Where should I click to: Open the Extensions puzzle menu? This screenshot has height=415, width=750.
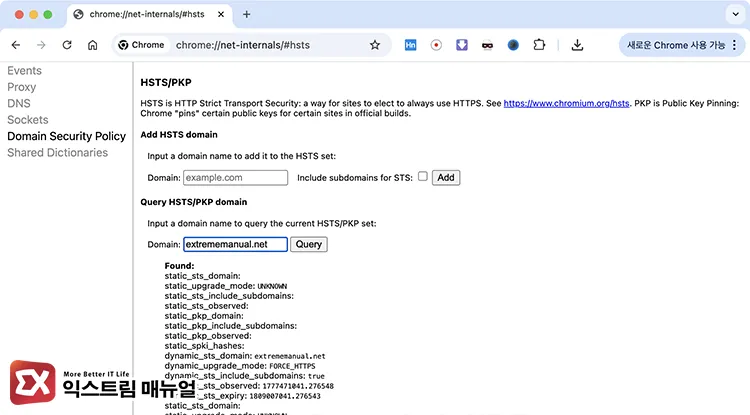click(539, 45)
